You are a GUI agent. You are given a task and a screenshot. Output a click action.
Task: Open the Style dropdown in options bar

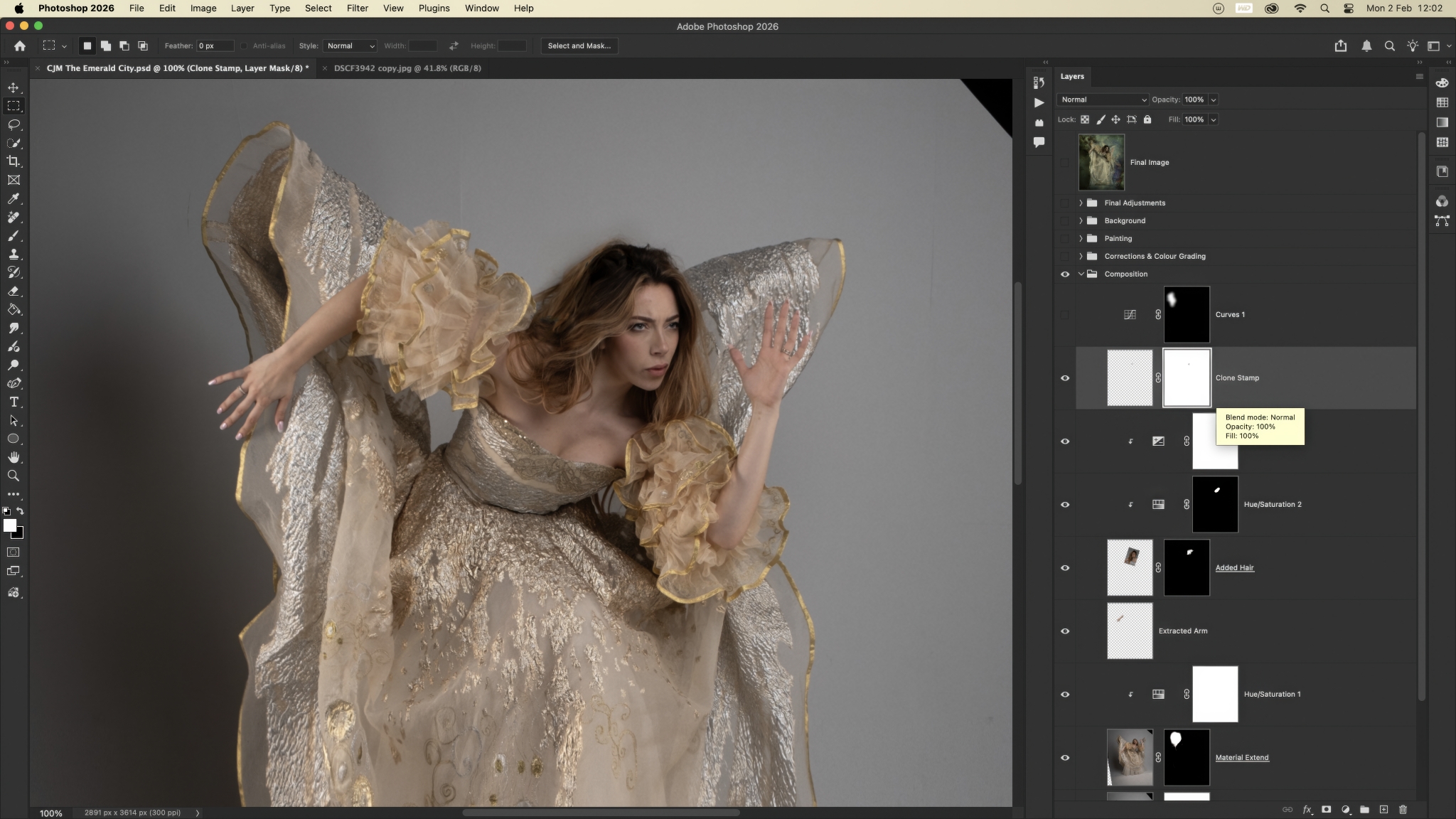(x=350, y=45)
